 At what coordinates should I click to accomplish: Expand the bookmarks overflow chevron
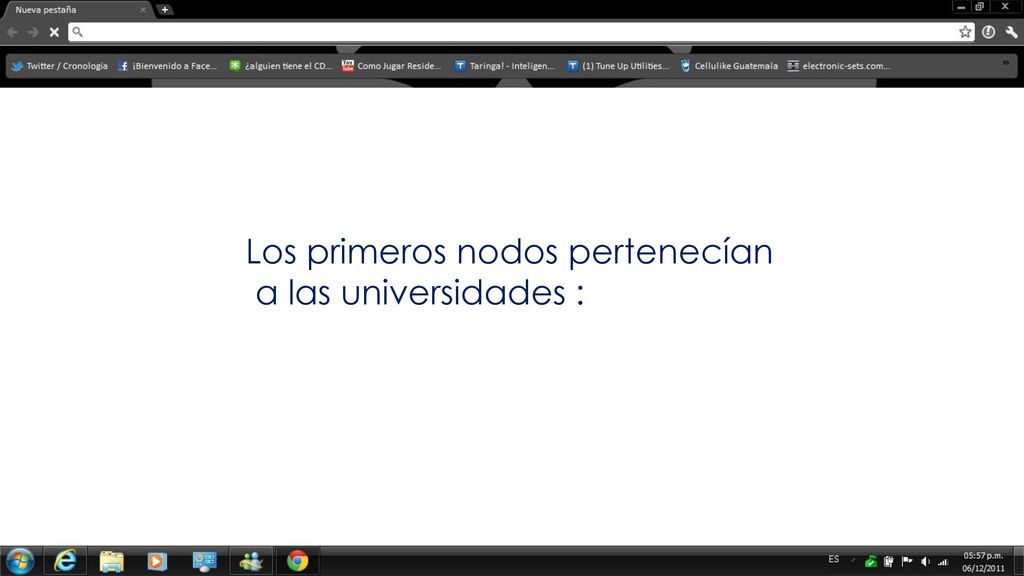tap(1006, 63)
